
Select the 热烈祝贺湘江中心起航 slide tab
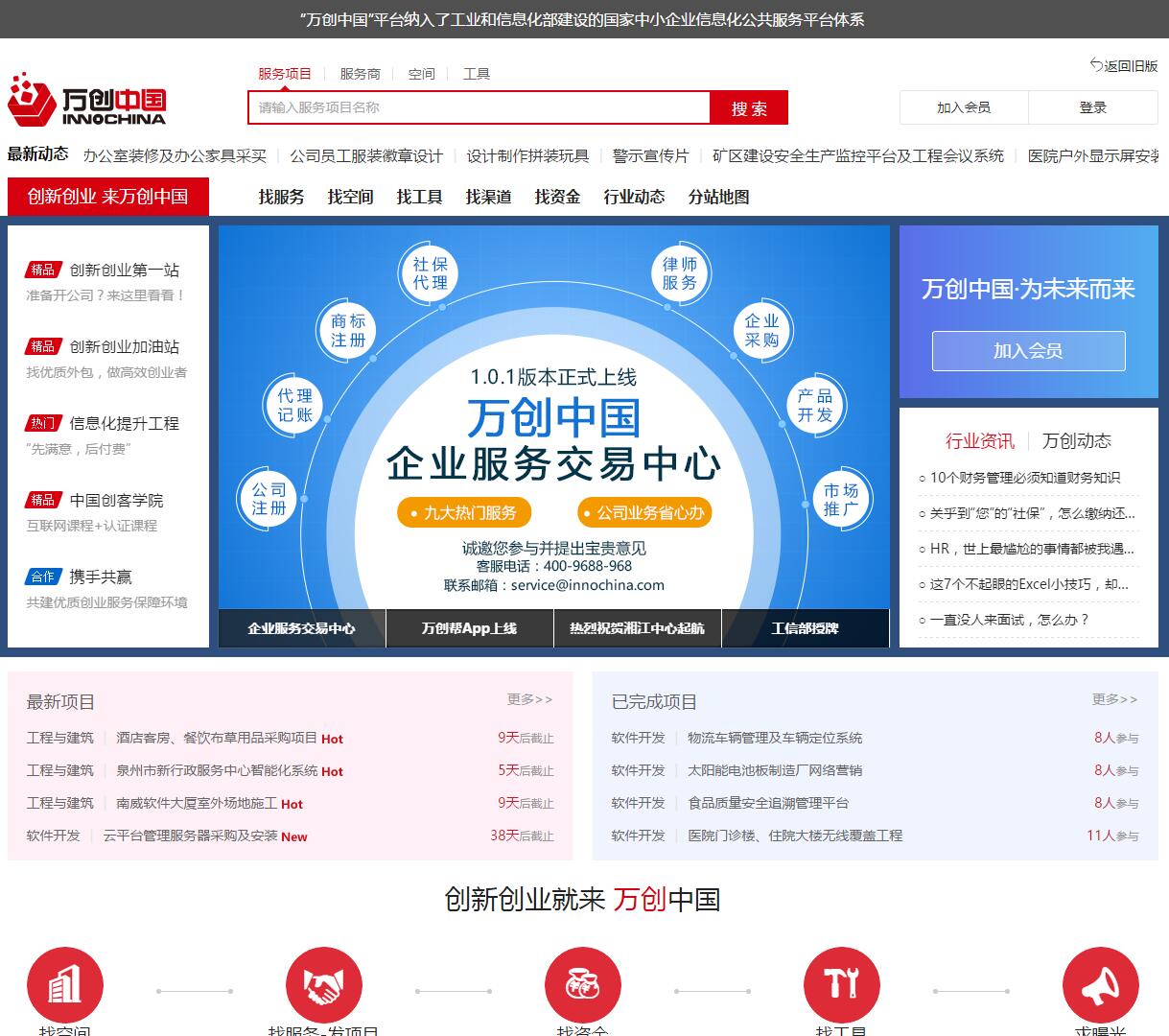point(638,628)
